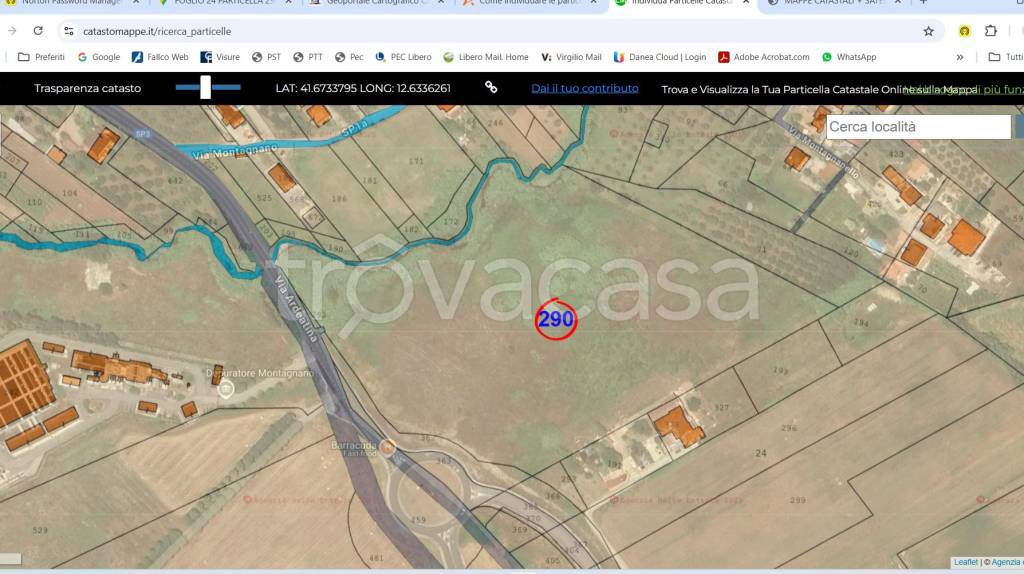
Task: Open the Dai il tuo contributo link
Action: (585, 88)
